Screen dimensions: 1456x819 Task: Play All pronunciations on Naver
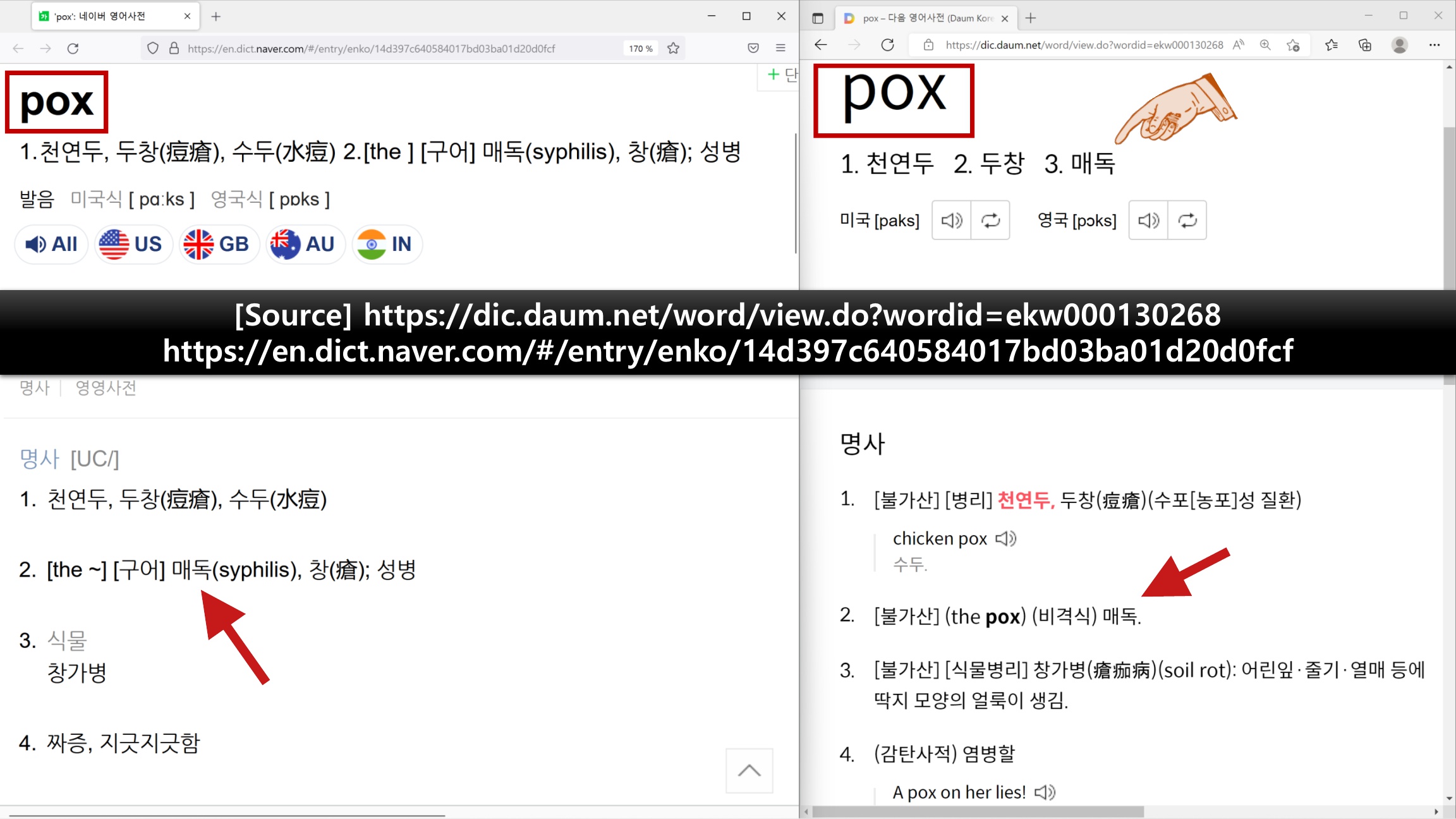click(x=51, y=244)
